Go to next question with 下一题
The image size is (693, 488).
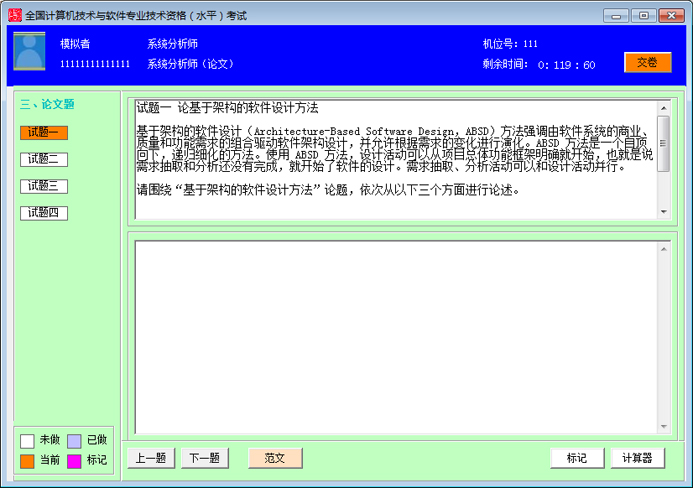click(205, 458)
